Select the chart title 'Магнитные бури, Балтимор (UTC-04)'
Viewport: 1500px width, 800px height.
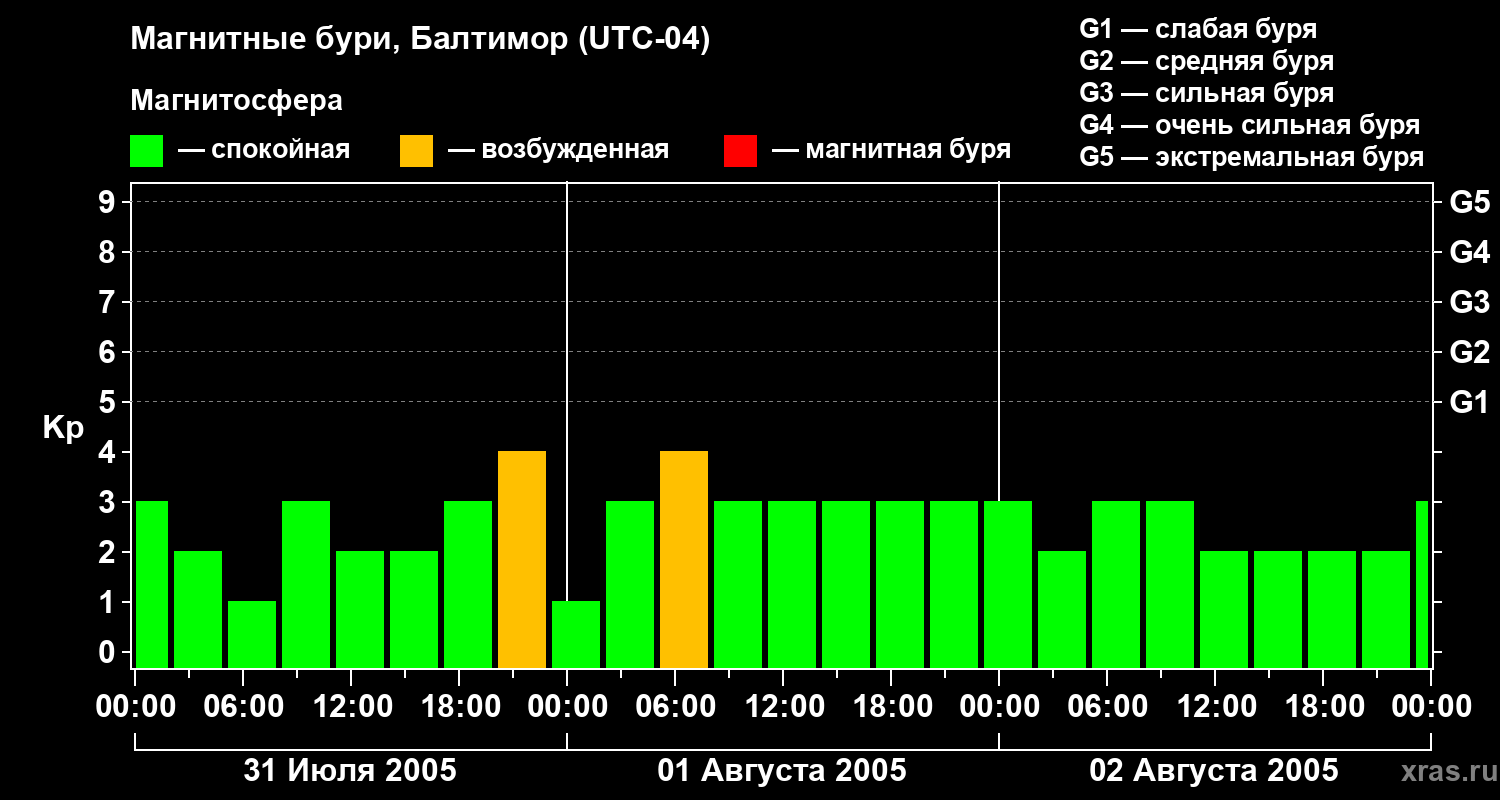click(x=420, y=40)
